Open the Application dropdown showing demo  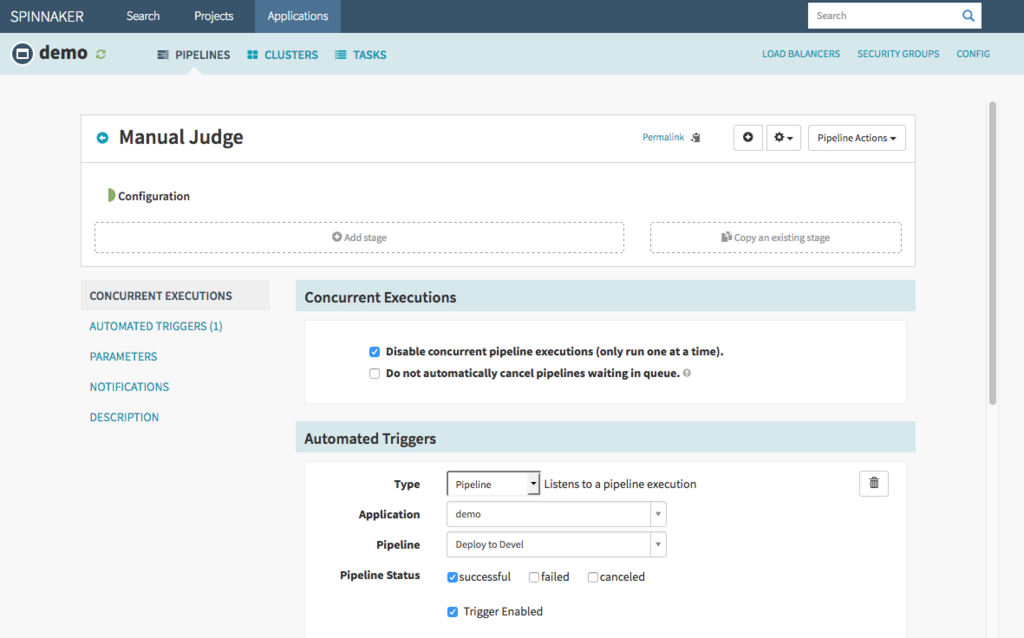coord(556,514)
